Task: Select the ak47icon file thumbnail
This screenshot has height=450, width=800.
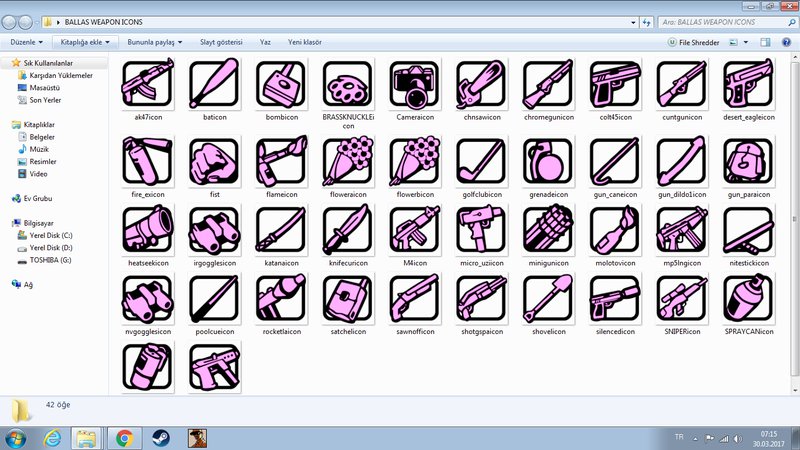Action: (148, 84)
